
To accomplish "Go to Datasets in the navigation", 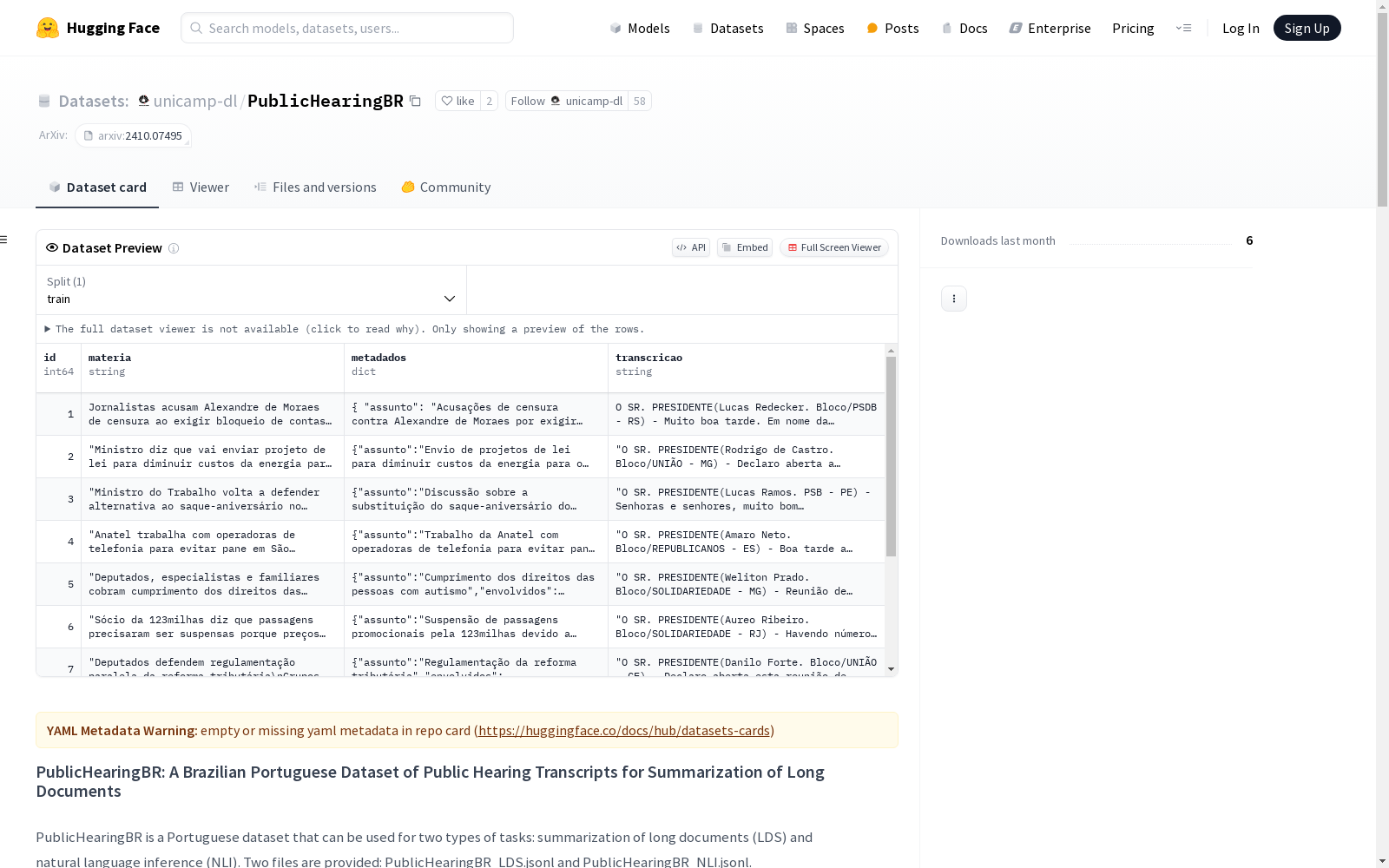I will [x=727, y=28].
